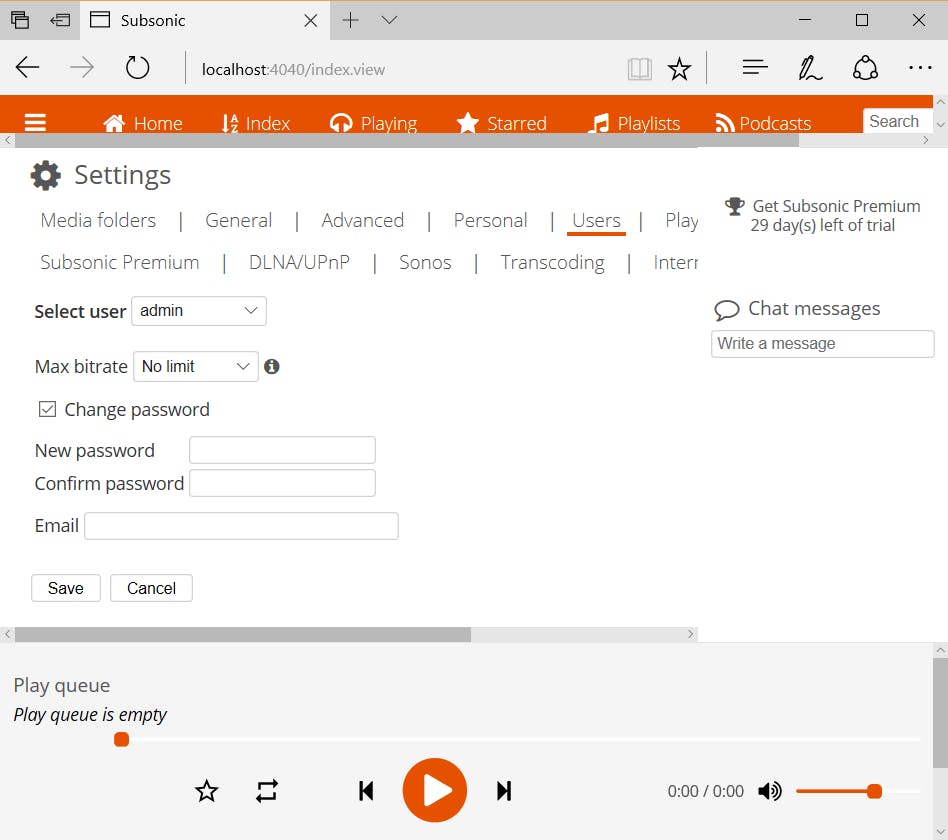
Task: Open the Index page
Action: (256, 123)
